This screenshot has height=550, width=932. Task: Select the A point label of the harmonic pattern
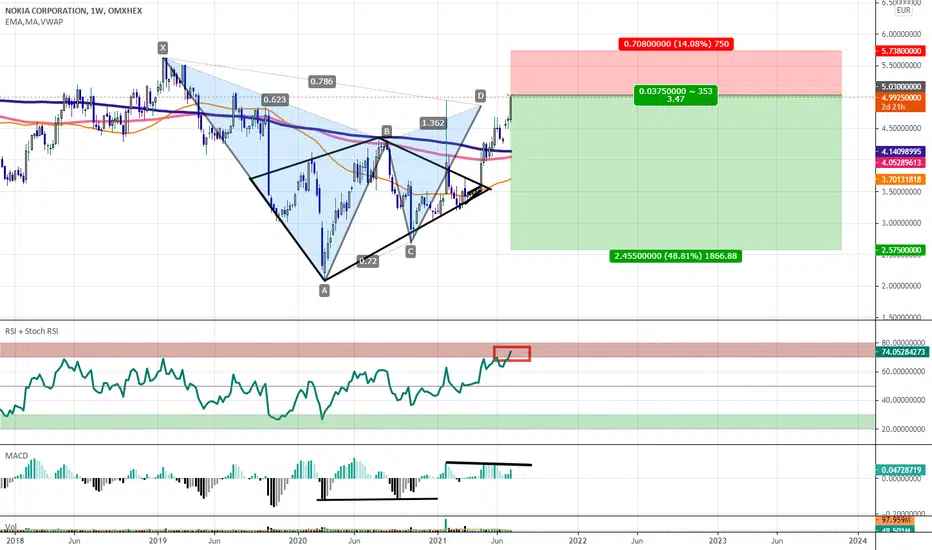click(x=324, y=290)
